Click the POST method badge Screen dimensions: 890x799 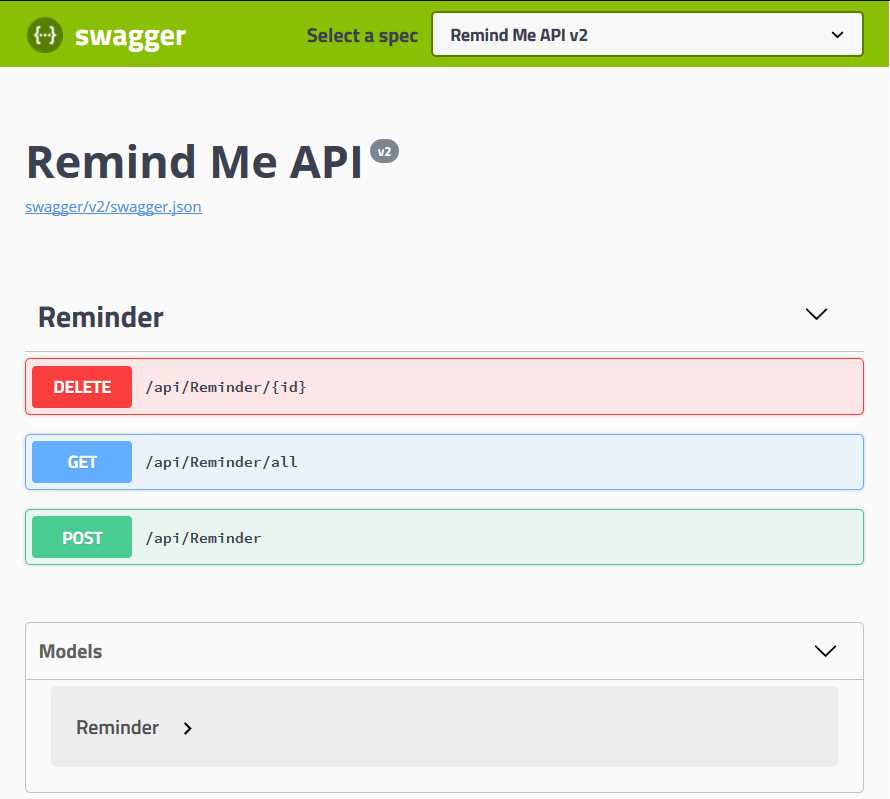(x=81, y=537)
